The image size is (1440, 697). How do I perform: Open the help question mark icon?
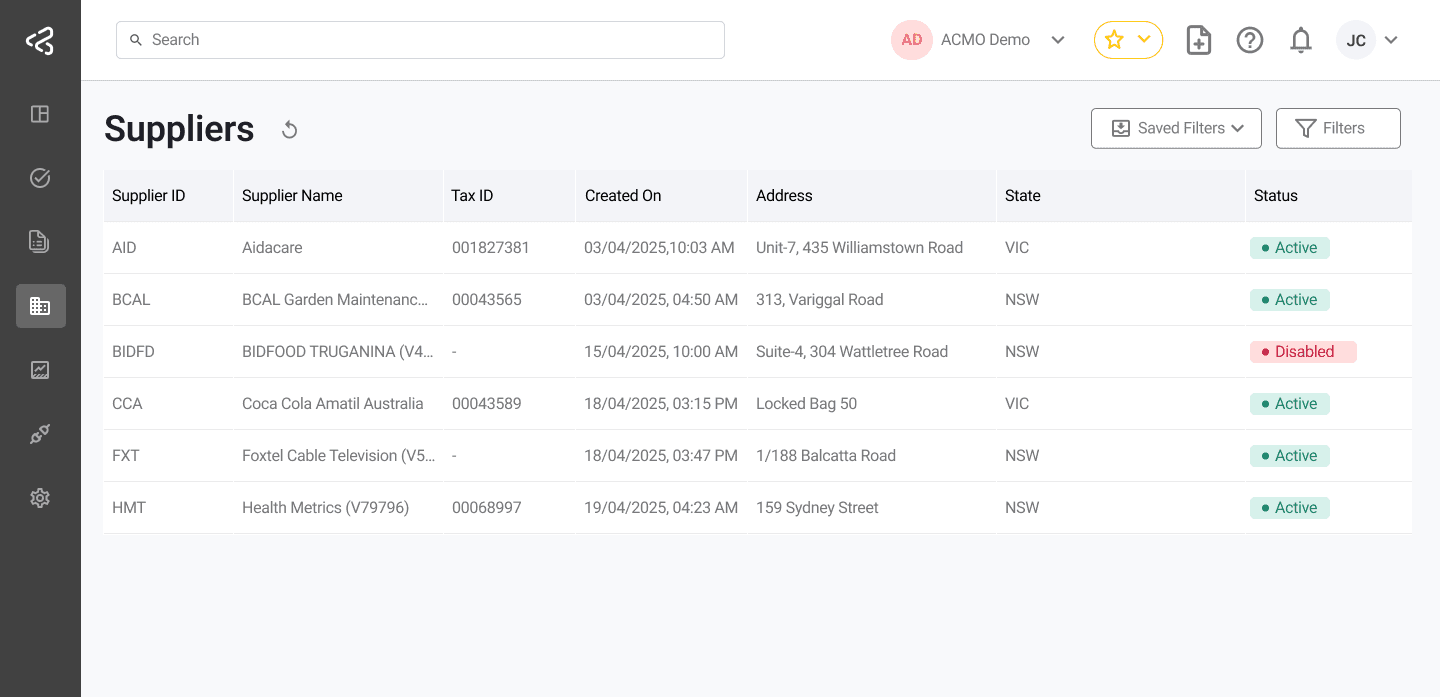1250,40
